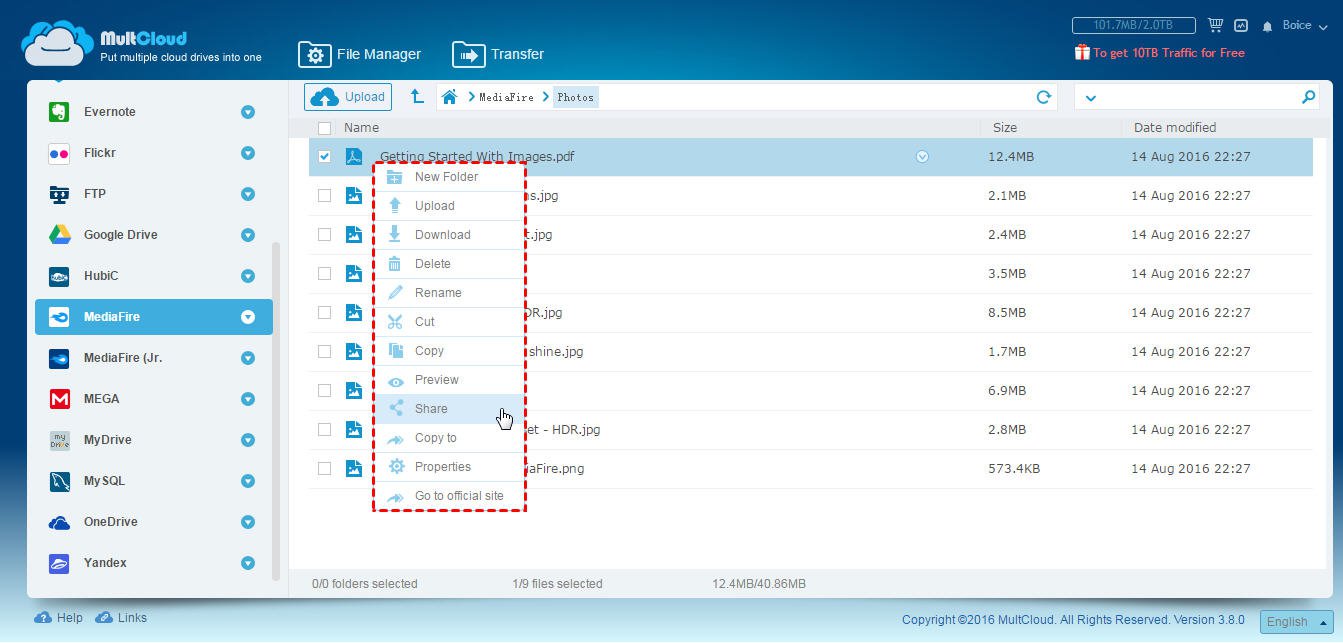Open the Links link in footer

point(121,618)
